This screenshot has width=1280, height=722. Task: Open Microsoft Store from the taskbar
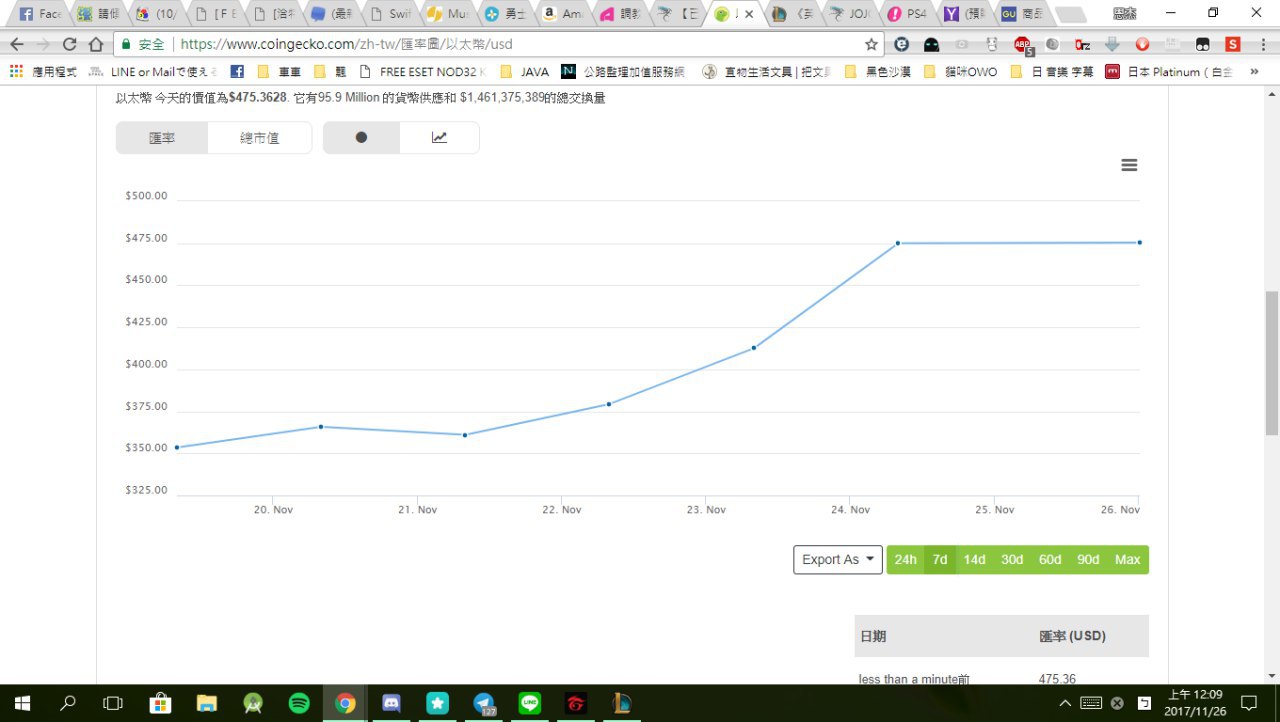[x=160, y=703]
